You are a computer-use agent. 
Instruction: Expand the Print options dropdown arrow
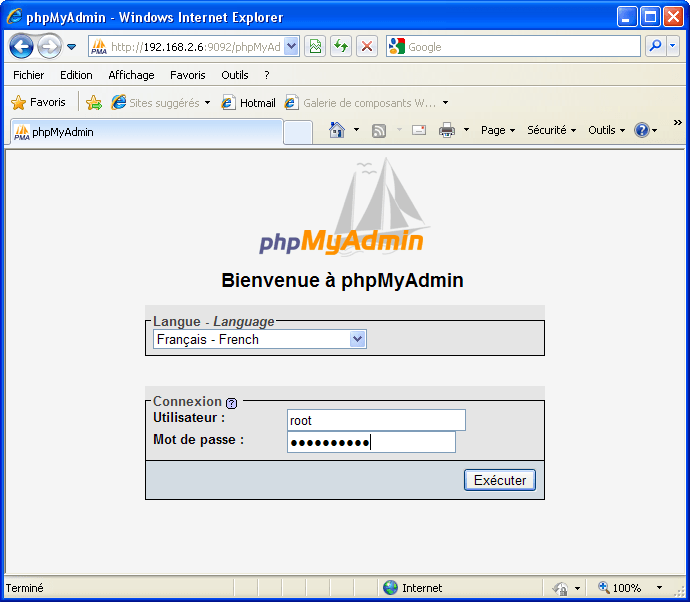[466, 130]
